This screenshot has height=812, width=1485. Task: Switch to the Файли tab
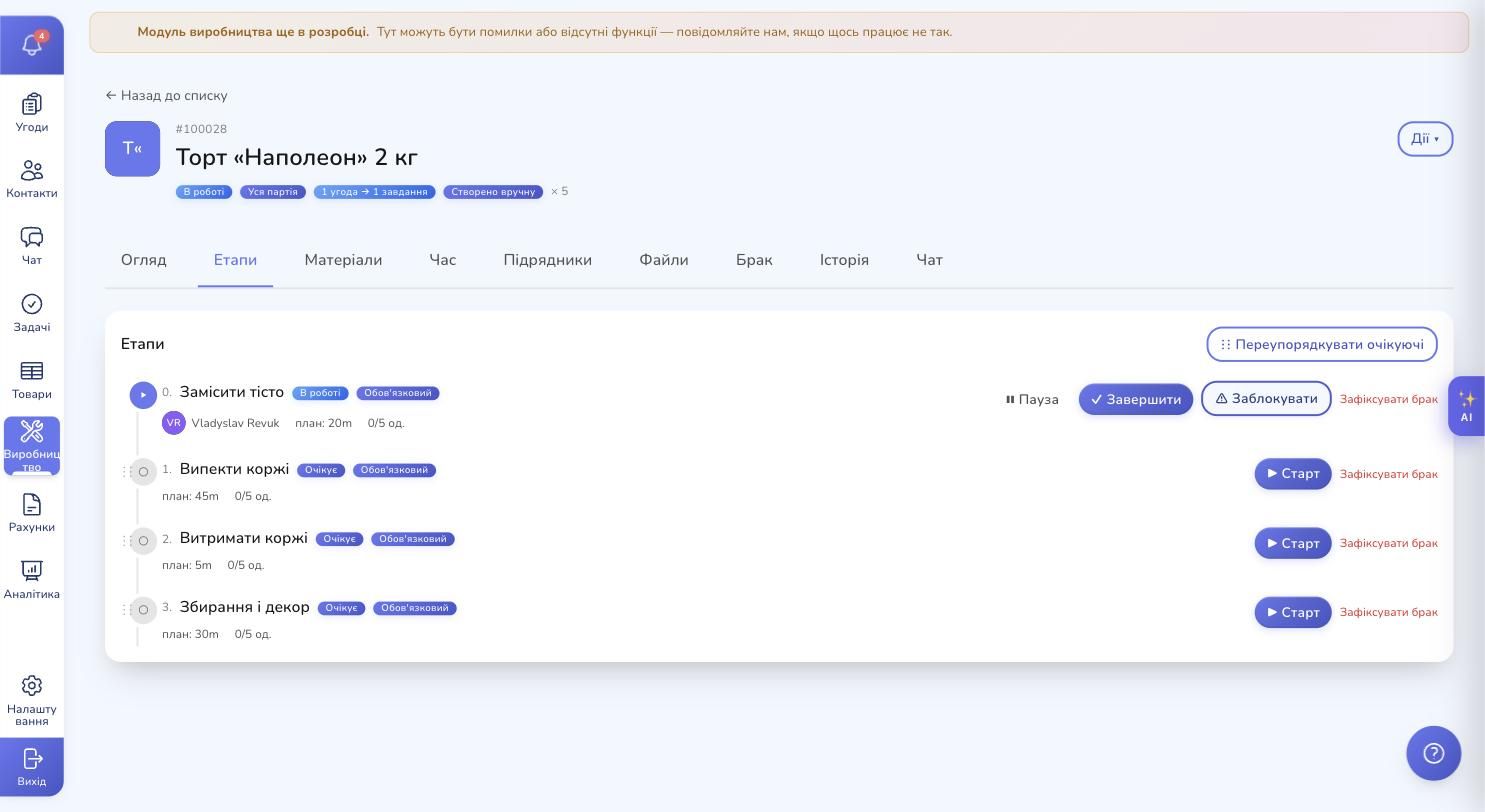664,260
